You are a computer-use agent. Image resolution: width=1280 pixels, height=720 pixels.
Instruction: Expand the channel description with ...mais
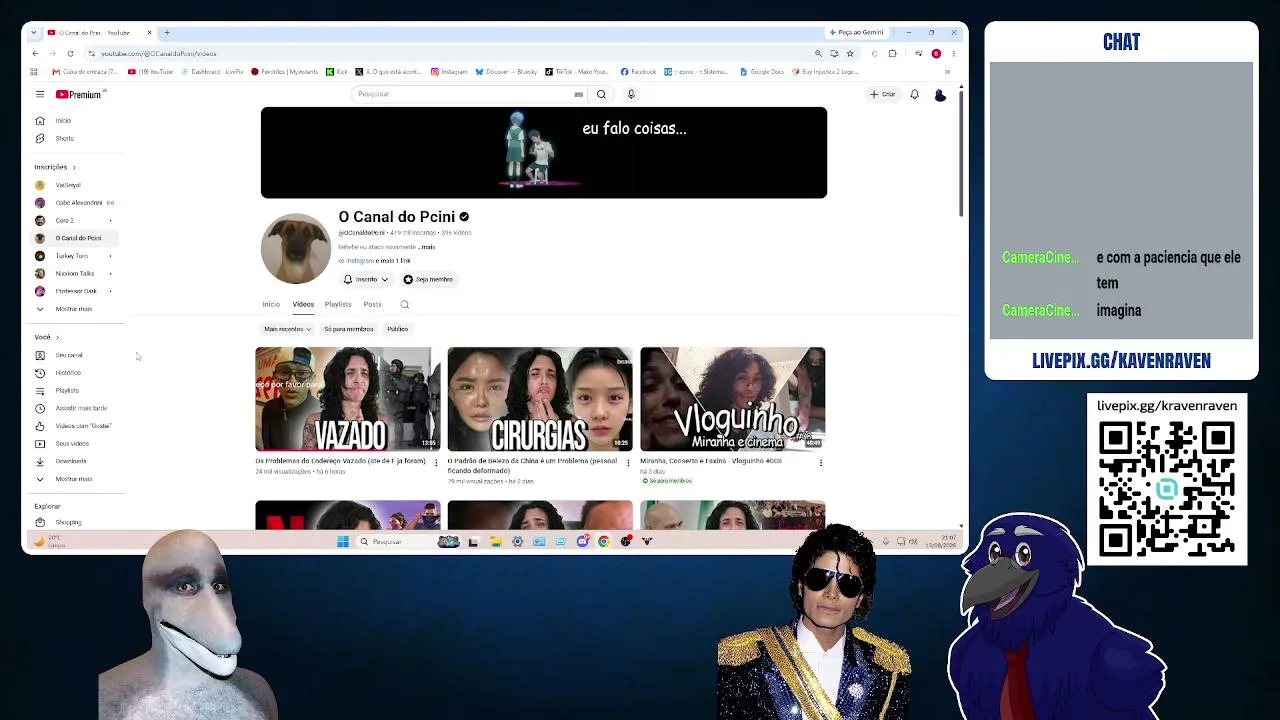(427, 247)
